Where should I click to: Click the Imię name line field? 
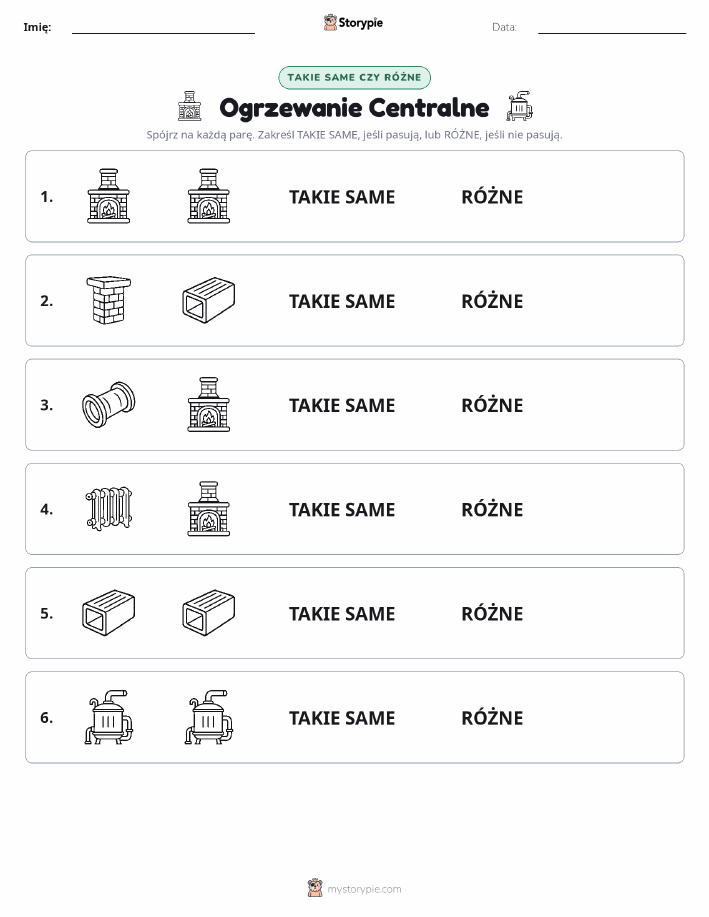click(x=163, y=27)
